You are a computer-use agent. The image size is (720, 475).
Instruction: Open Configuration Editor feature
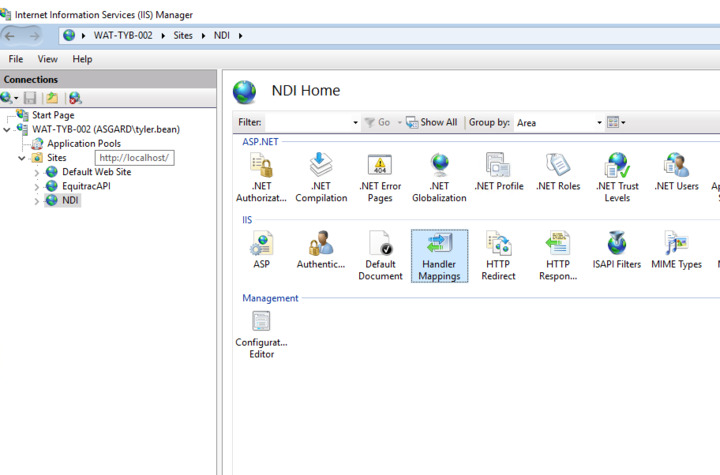[261, 334]
